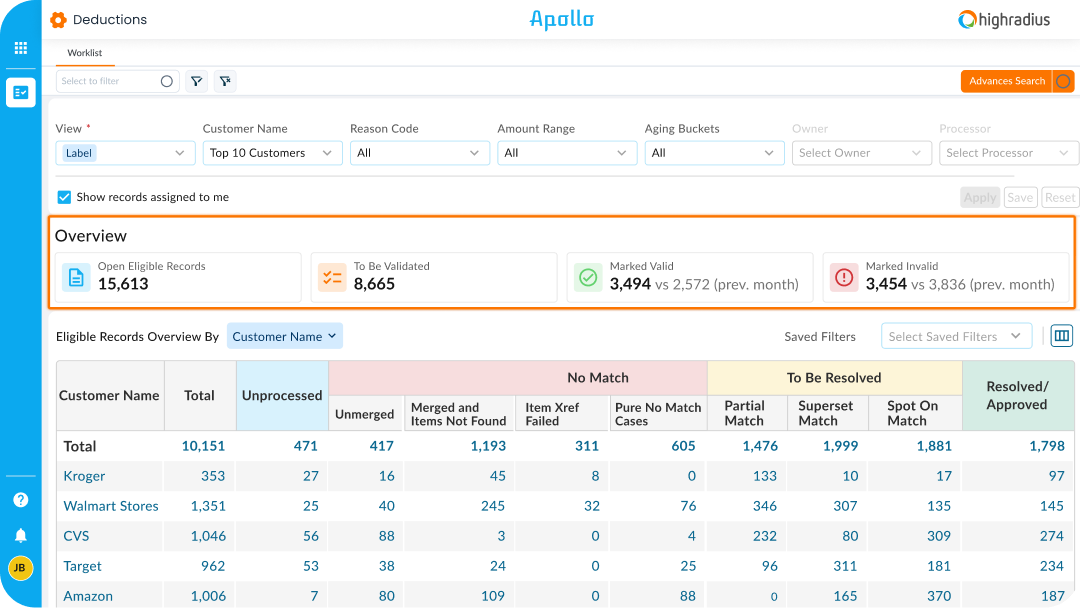Screen dimensions: 1080x608
Task: Click the help question mark icon
Action: [20, 500]
